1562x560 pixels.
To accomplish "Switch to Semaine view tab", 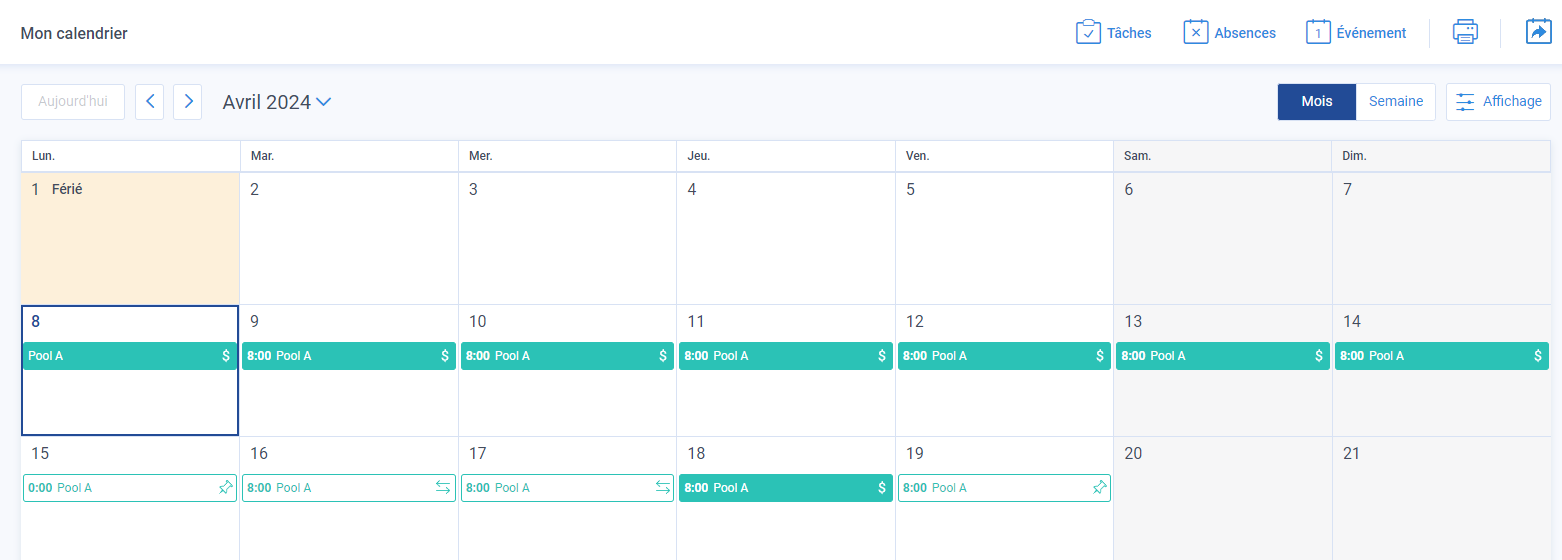I will (1396, 102).
